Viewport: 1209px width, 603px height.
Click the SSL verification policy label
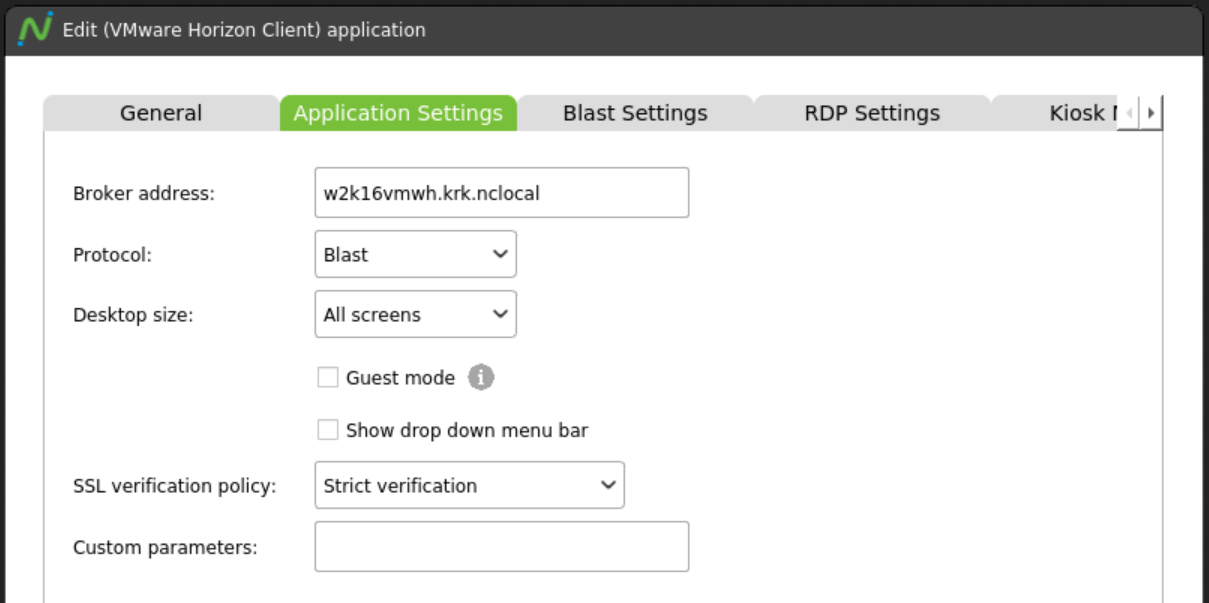pyautogui.click(x=175, y=486)
